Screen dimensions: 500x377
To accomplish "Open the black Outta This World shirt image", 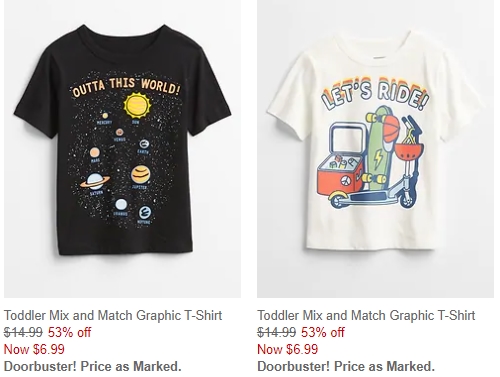I will click(122, 149).
